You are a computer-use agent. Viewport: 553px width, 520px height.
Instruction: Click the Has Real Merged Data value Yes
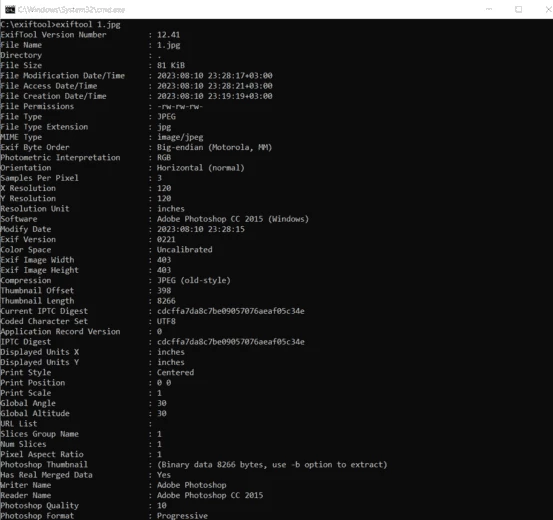coord(164,475)
